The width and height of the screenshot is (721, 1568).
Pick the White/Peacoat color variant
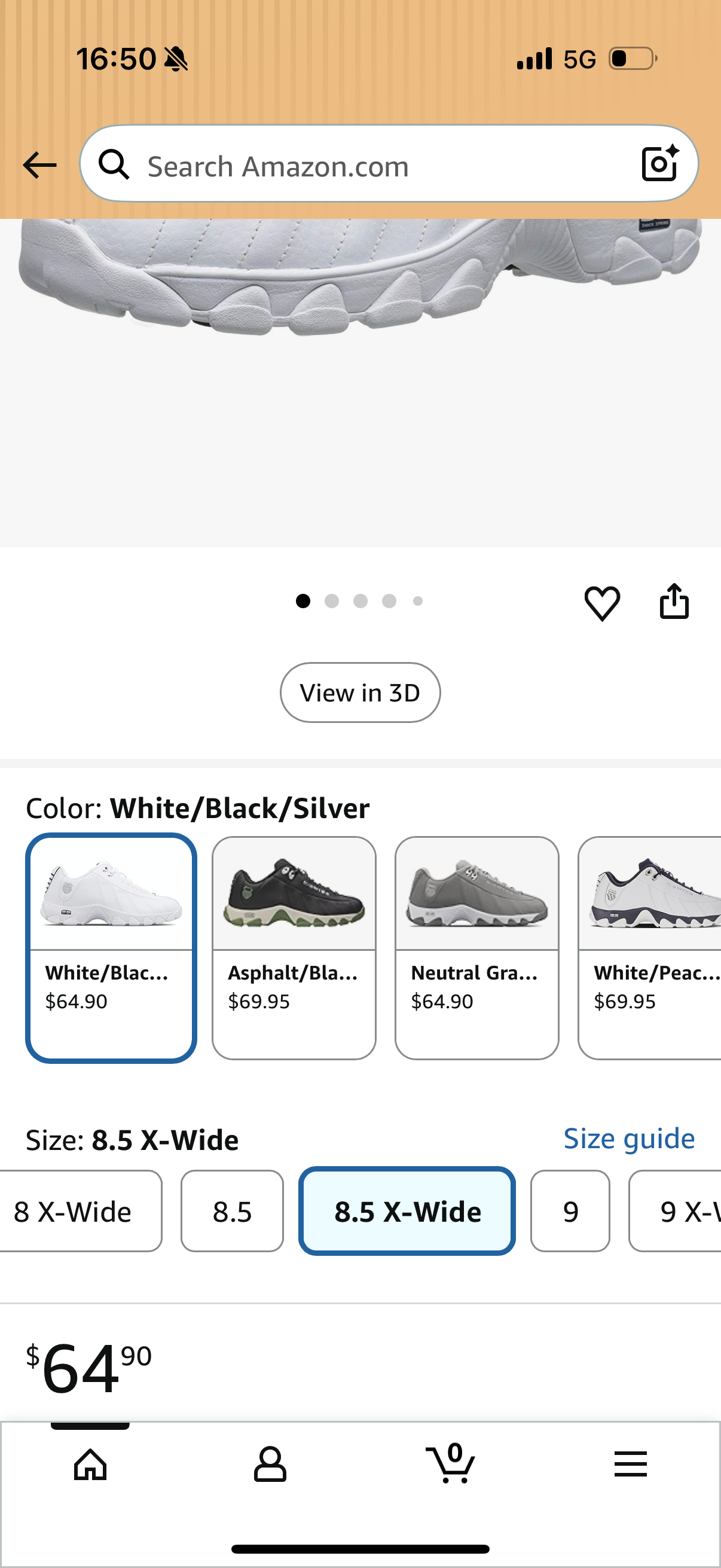tap(650, 948)
